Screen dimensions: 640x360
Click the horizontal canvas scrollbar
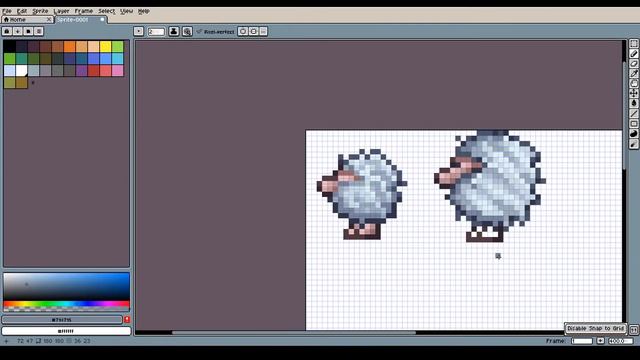click(x=294, y=333)
